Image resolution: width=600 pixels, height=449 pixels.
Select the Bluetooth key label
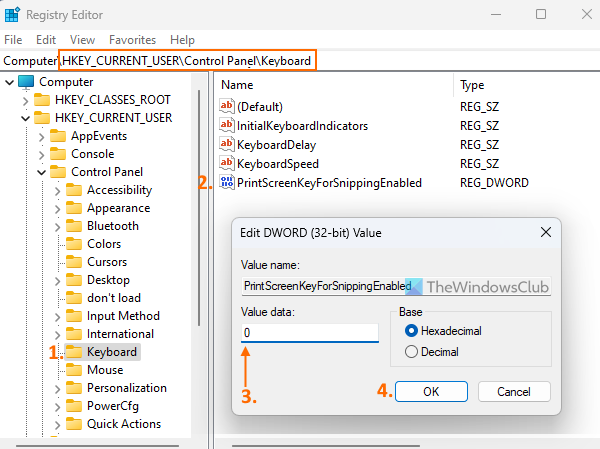point(113,226)
